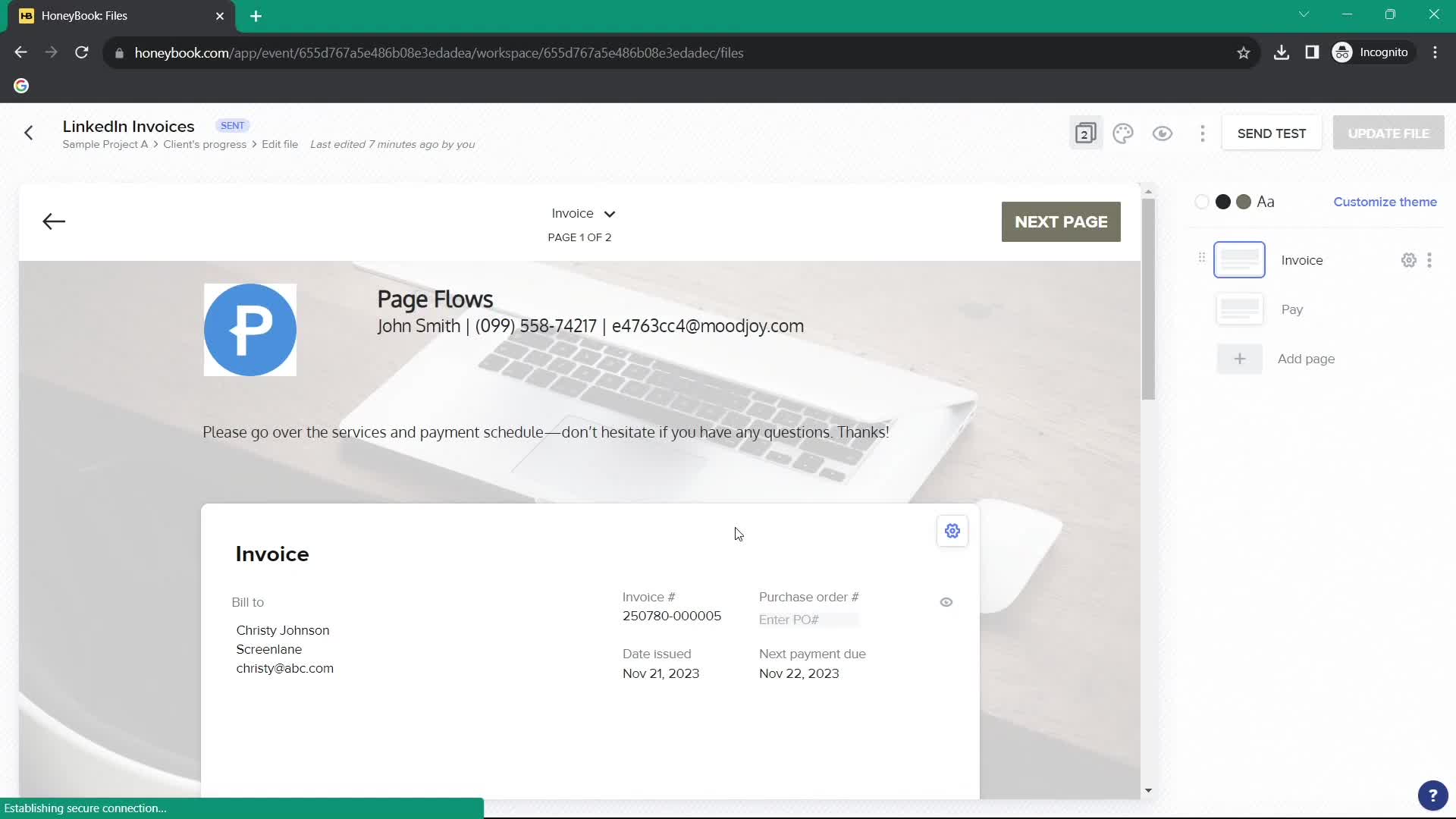Click the Nov 22, 2023 payment due date
1456x819 pixels.
[799, 673]
